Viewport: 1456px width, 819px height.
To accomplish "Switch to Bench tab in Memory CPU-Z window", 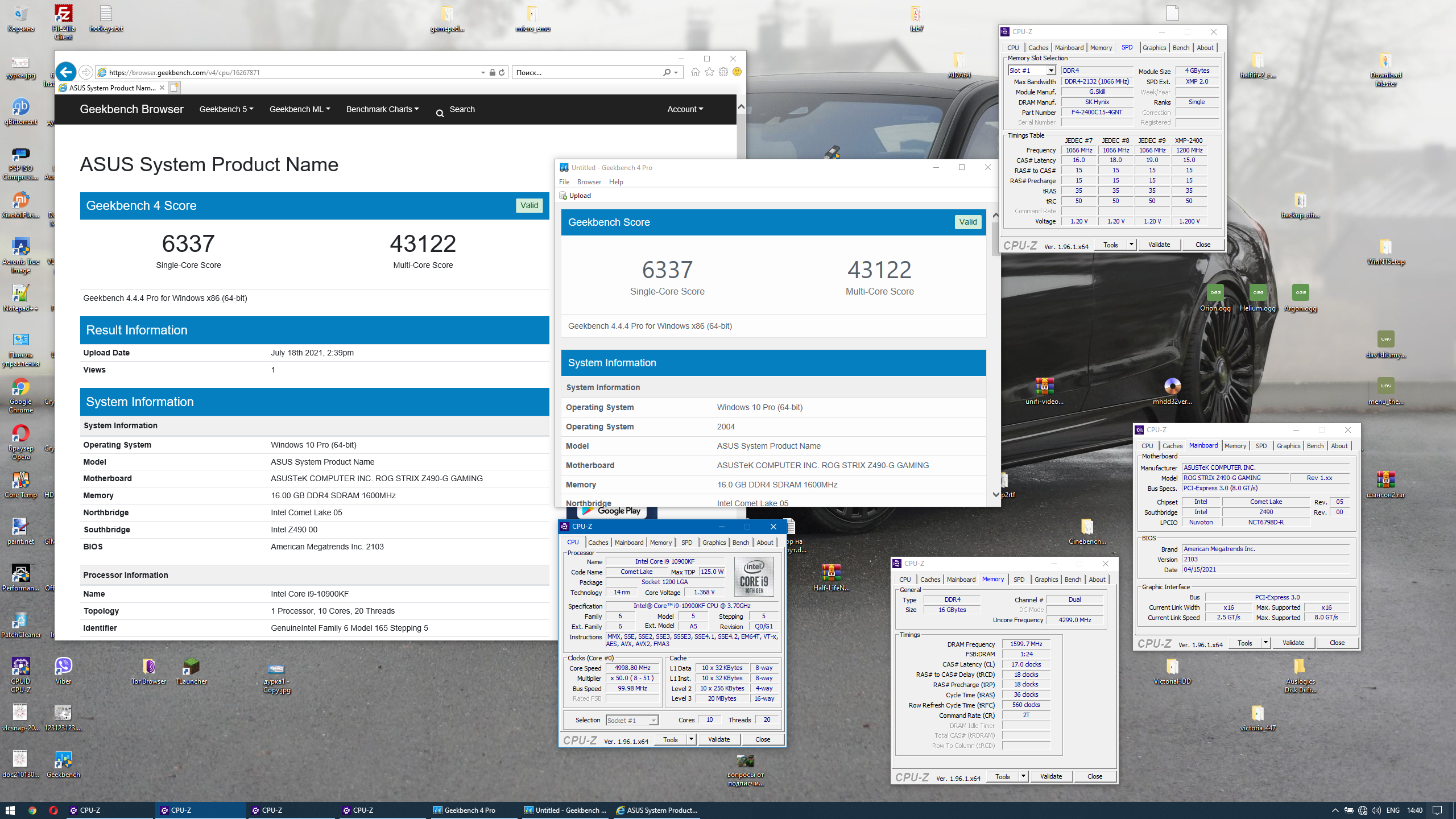I will 1073,580.
